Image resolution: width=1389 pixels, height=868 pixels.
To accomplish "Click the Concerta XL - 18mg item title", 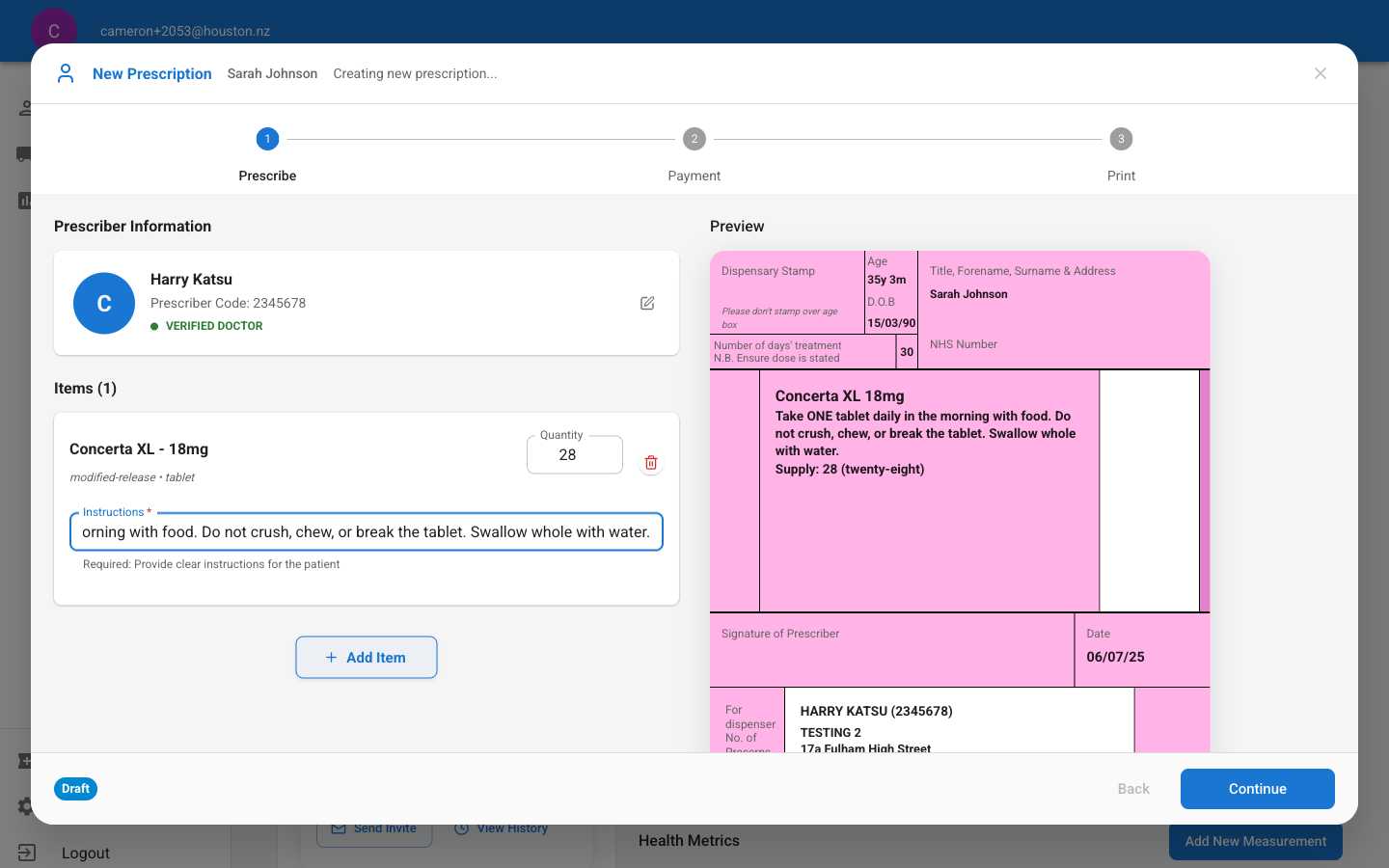I will click(139, 448).
